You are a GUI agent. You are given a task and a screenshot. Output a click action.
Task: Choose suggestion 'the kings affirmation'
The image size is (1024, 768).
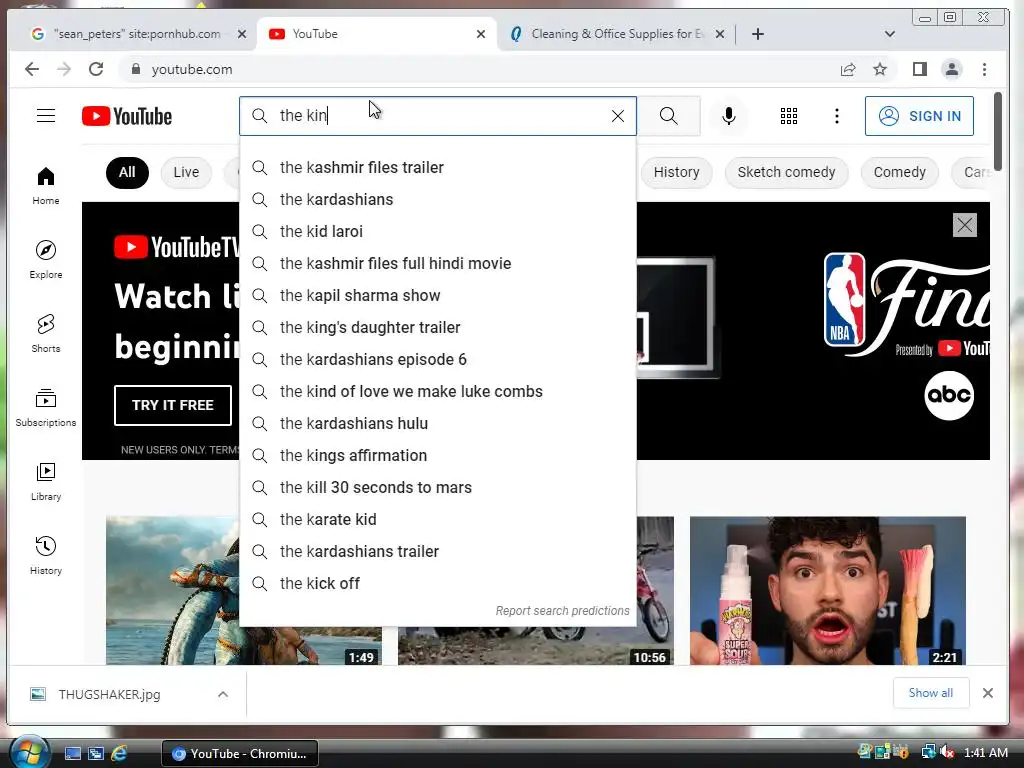pos(438,456)
